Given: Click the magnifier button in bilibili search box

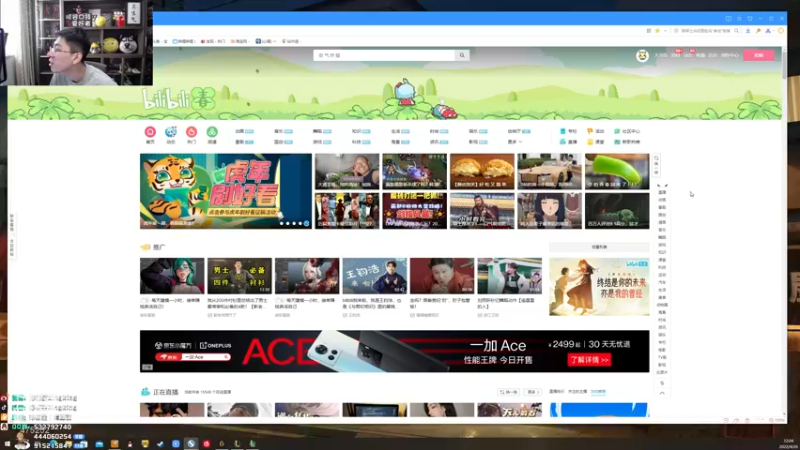Looking at the screenshot, I should coord(462,55).
